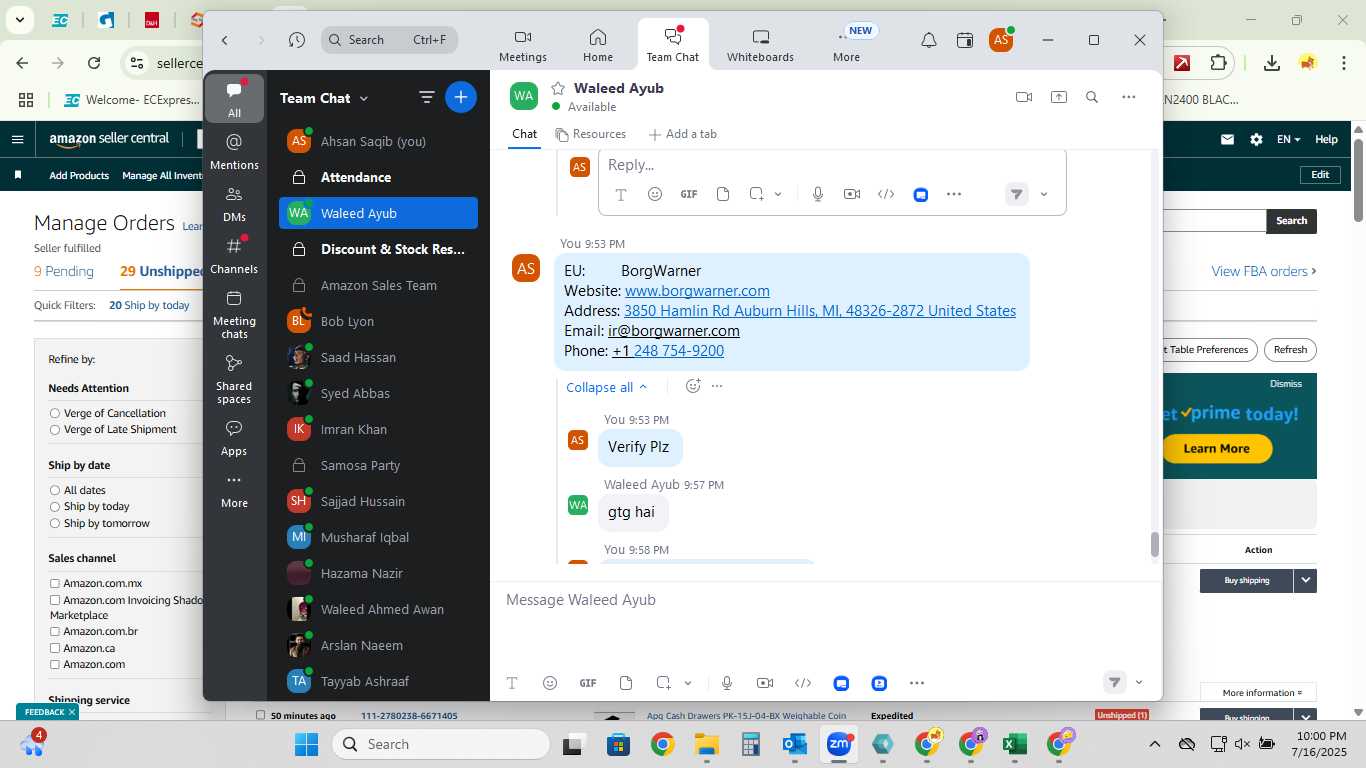Click the bottom composer file attach icon
1366x768 pixels.
(626, 683)
